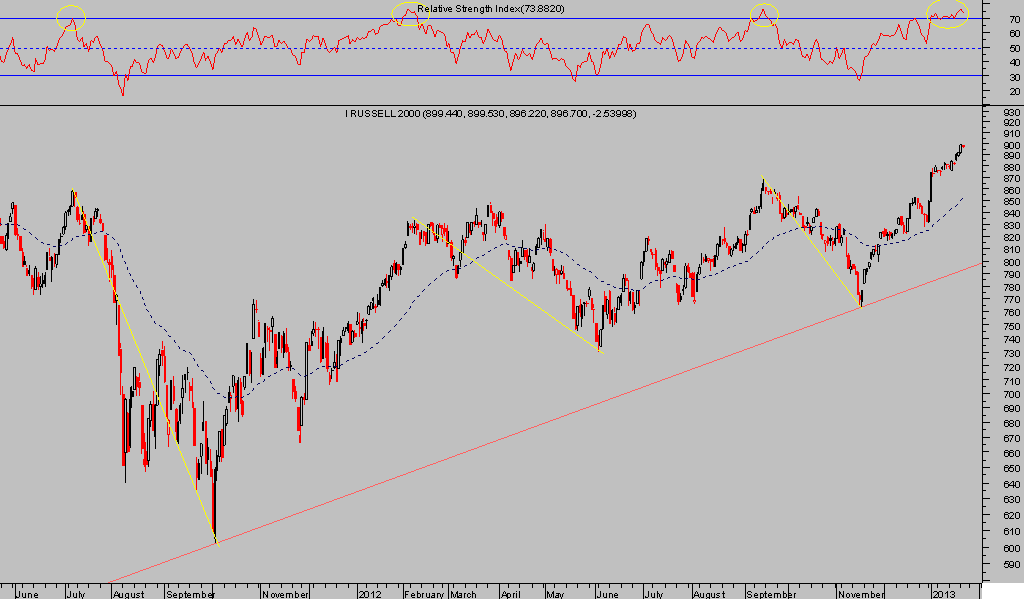This screenshot has width=1024, height=599.
Task: Click the 900 price level on right axis
Action: pos(1003,146)
